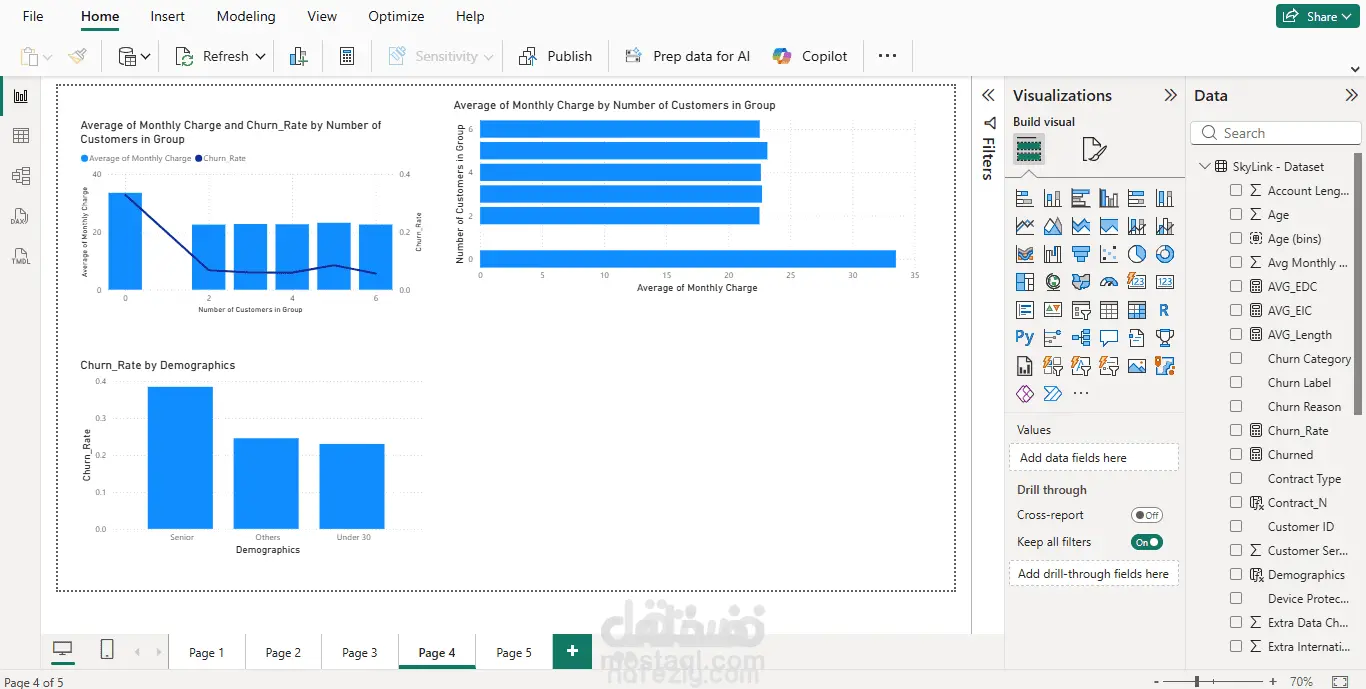The height and width of the screenshot is (689, 1366).
Task: Check the Demographics field checkbox
Action: pos(1236,574)
